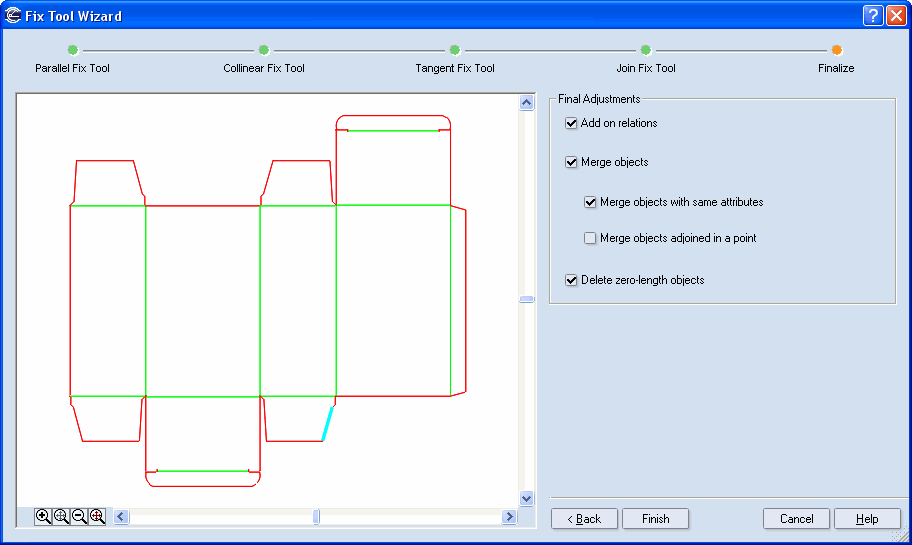Click the orange Finalize step dot
The height and width of the screenshot is (545, 912).
[836, 50]
